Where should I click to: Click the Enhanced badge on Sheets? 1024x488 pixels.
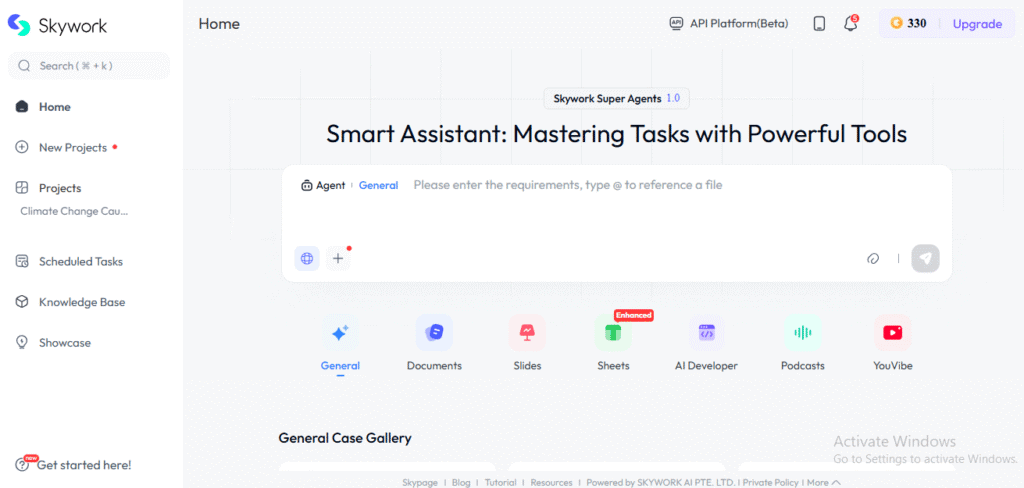pos(633,316)
